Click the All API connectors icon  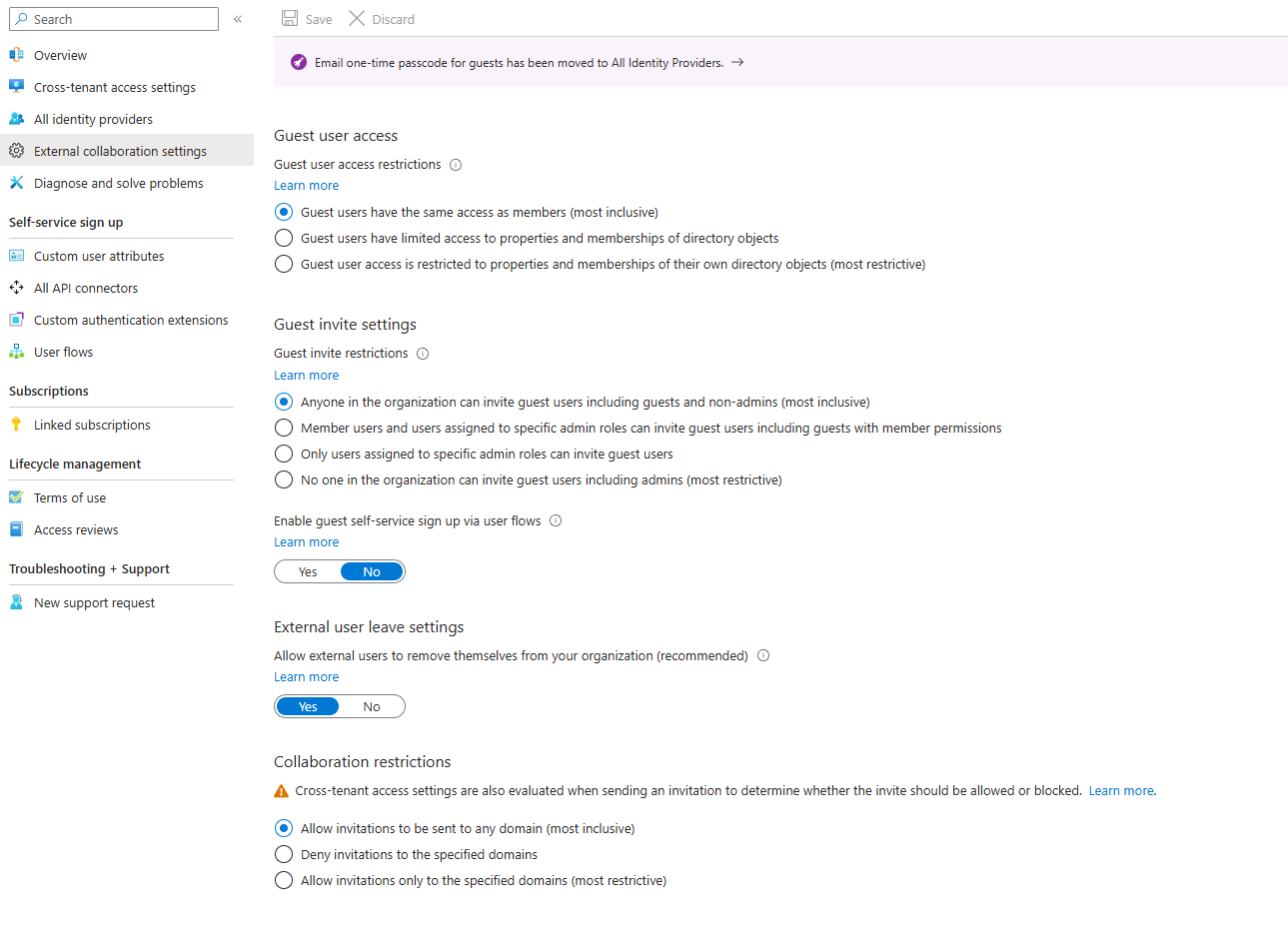point(16,288)
